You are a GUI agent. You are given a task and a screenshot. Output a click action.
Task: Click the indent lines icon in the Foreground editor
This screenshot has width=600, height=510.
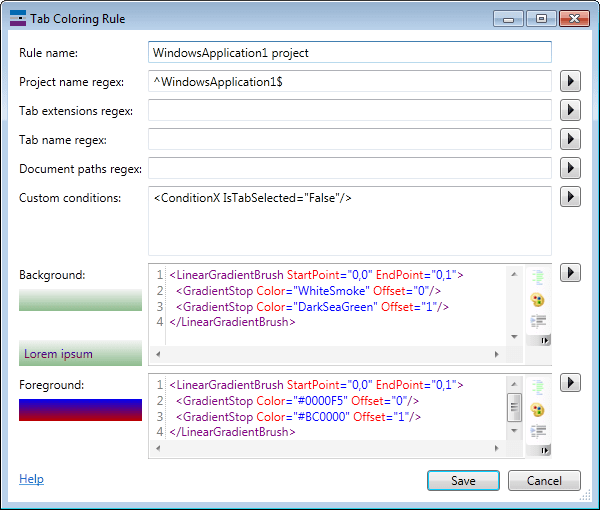(x=538, y=431)
